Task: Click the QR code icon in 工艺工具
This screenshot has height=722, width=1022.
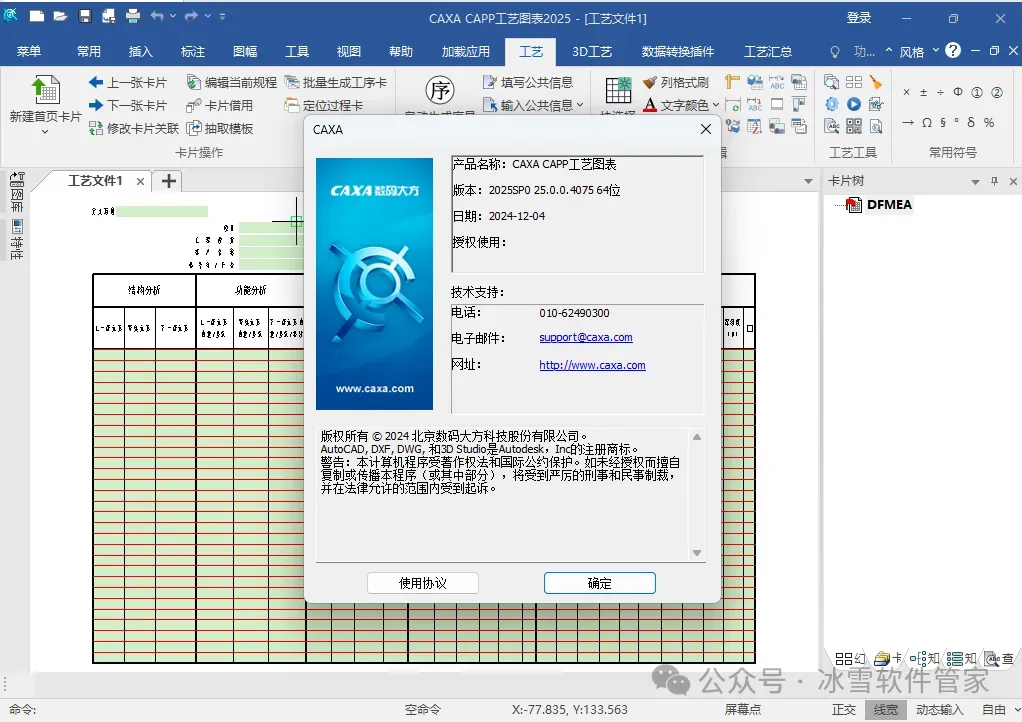Action: [x=854, y=126]
